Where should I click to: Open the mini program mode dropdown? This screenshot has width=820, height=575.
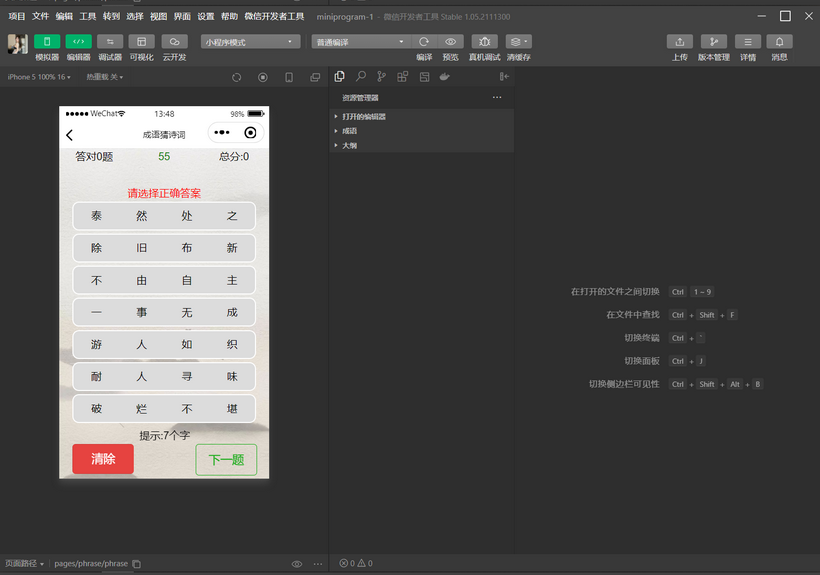[x=250, y=42]
